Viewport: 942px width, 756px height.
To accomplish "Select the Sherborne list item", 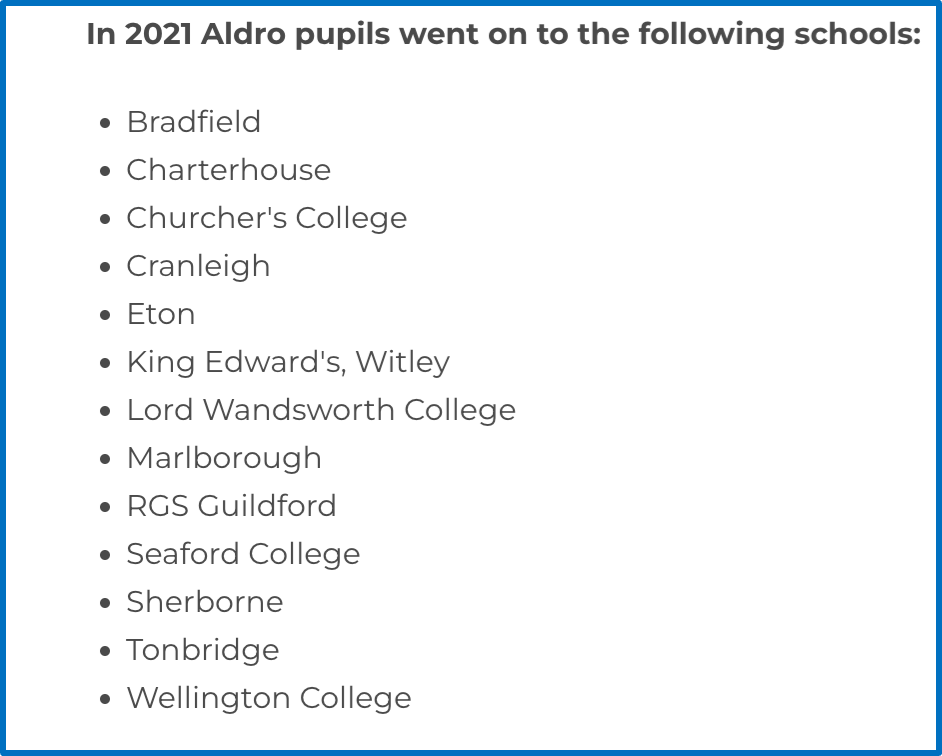I will pyautogui.click(x=205, y=602).
